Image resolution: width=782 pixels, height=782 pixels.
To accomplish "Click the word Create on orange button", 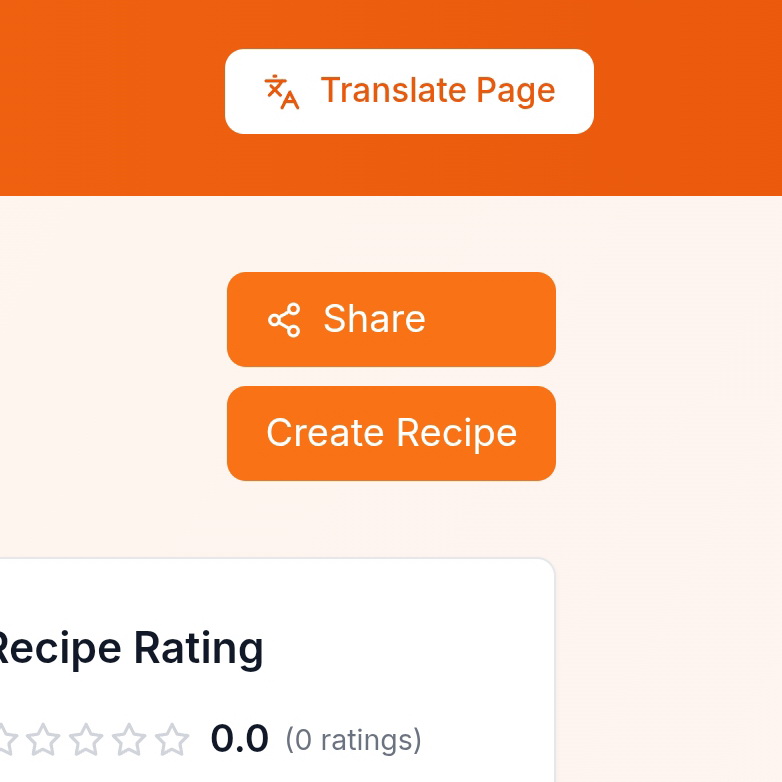I will 325,433.
